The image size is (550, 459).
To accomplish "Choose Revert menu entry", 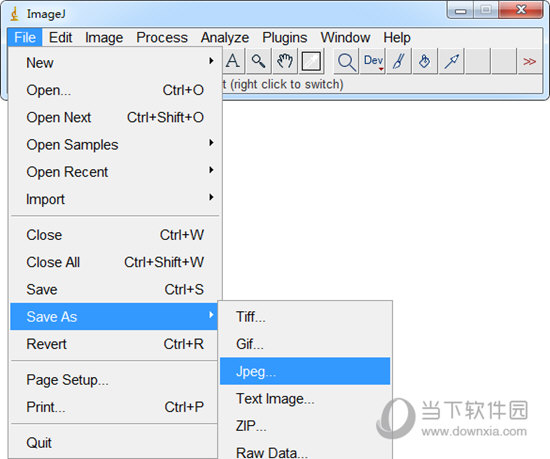I will [x=114, y=344].
